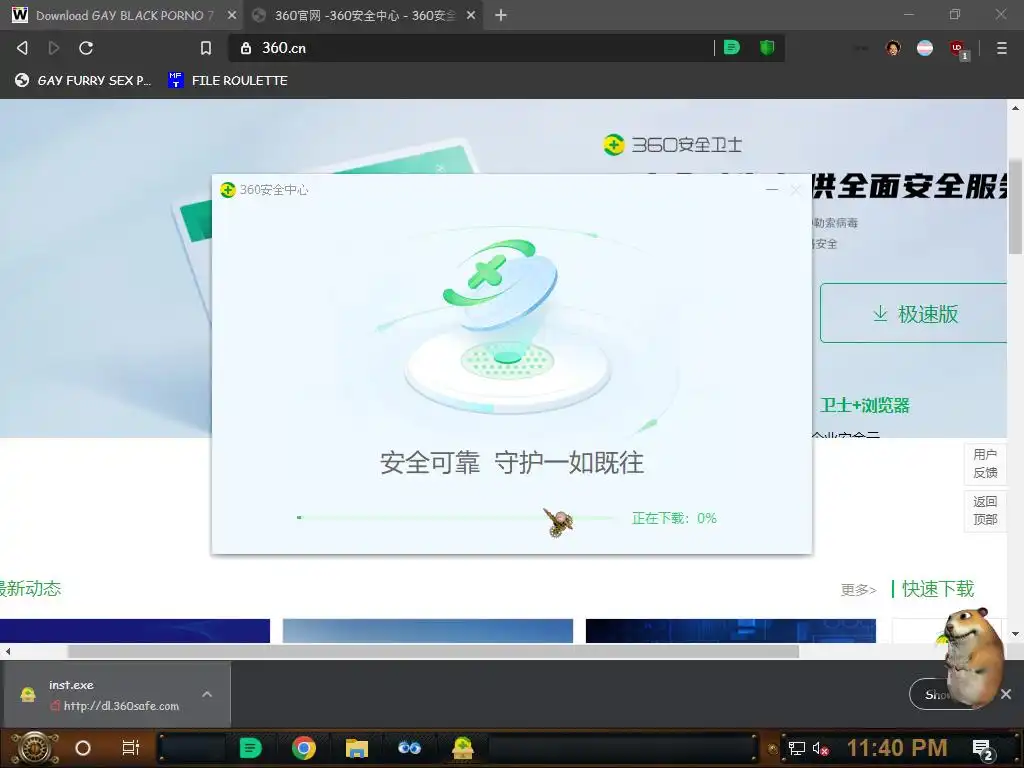The image size is (1024, 768).
Task: Launch Google Chrome from the taskbar
Action: click(x=304, y=748)
